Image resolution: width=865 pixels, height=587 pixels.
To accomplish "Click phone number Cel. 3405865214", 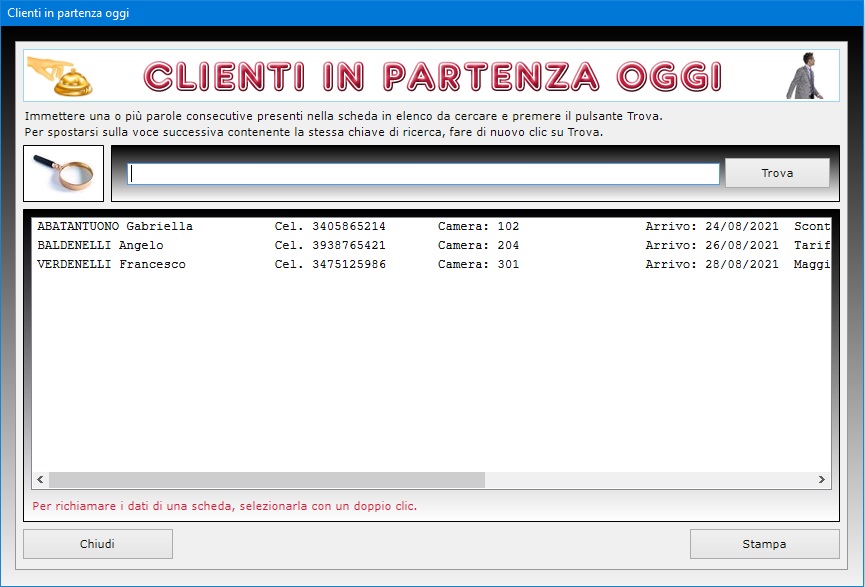I will coord(330,226).
